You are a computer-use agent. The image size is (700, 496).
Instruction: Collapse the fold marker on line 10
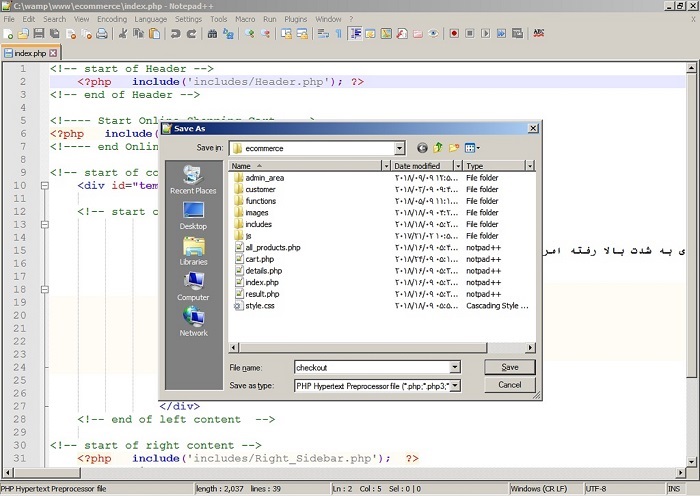45,185
